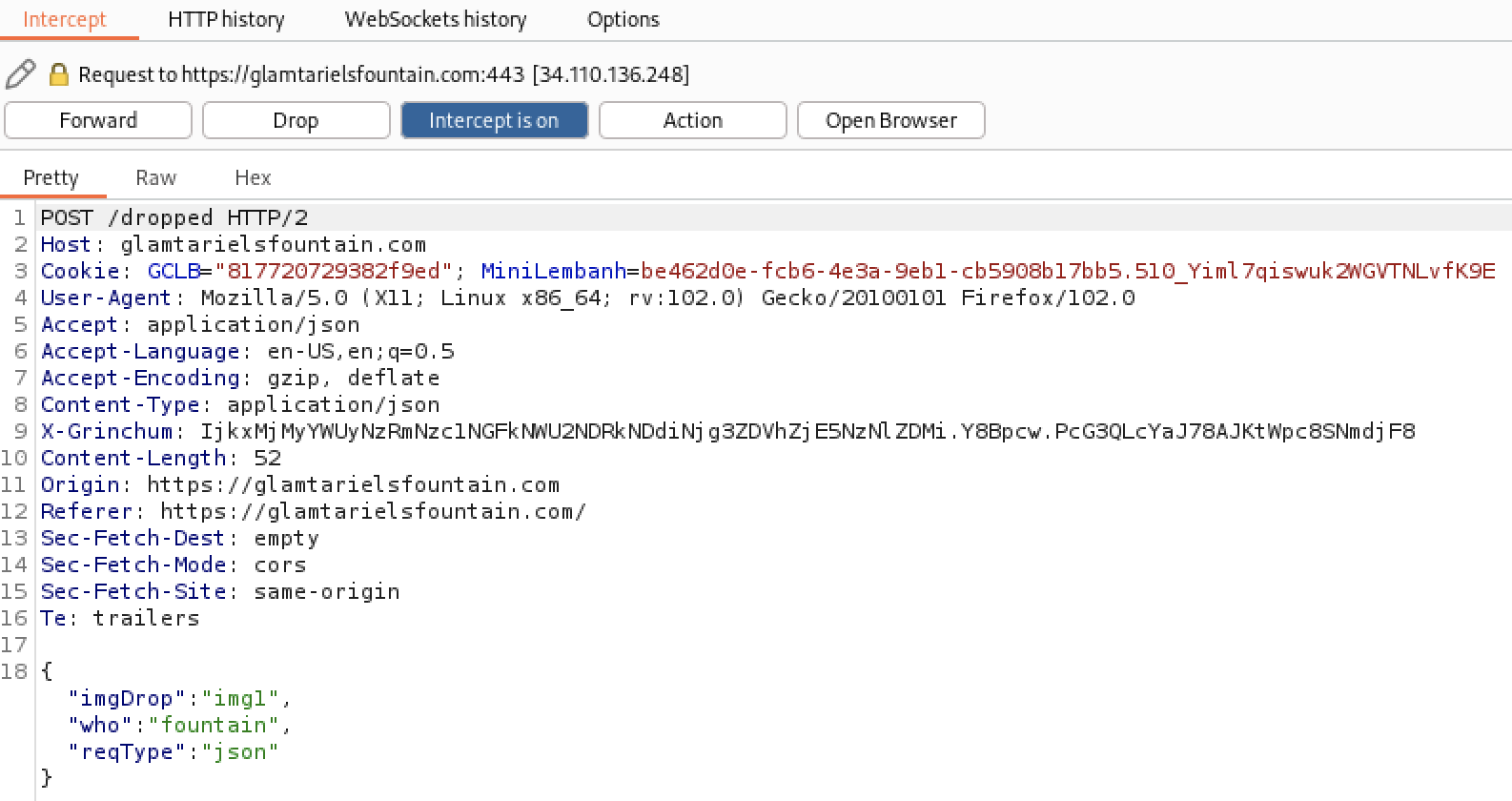Launch Open Browser
The height and width of the screenshot is (801, 1512).
point(890,120)
